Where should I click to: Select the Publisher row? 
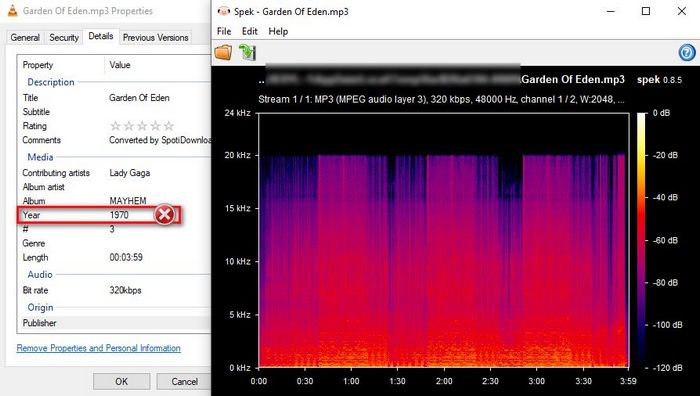click(x=114, y=323)
